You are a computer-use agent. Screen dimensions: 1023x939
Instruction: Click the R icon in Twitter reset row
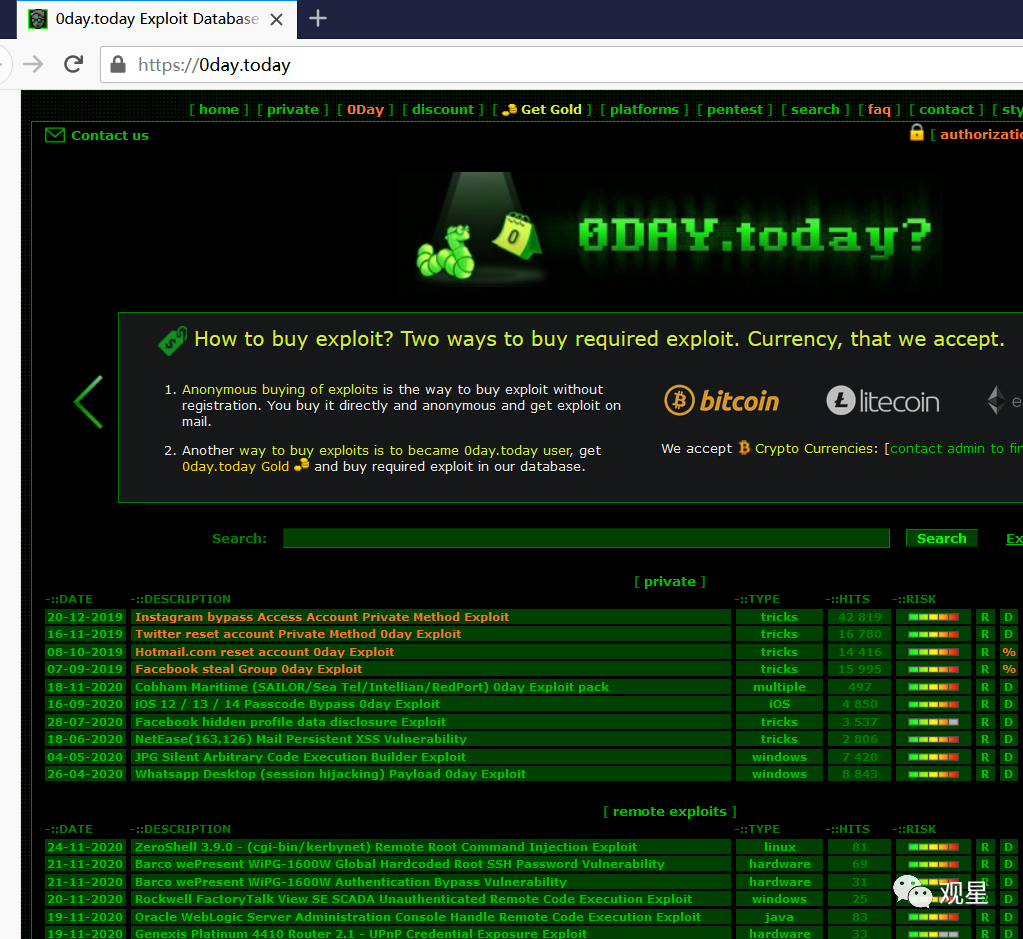click(x=985, y=634)
